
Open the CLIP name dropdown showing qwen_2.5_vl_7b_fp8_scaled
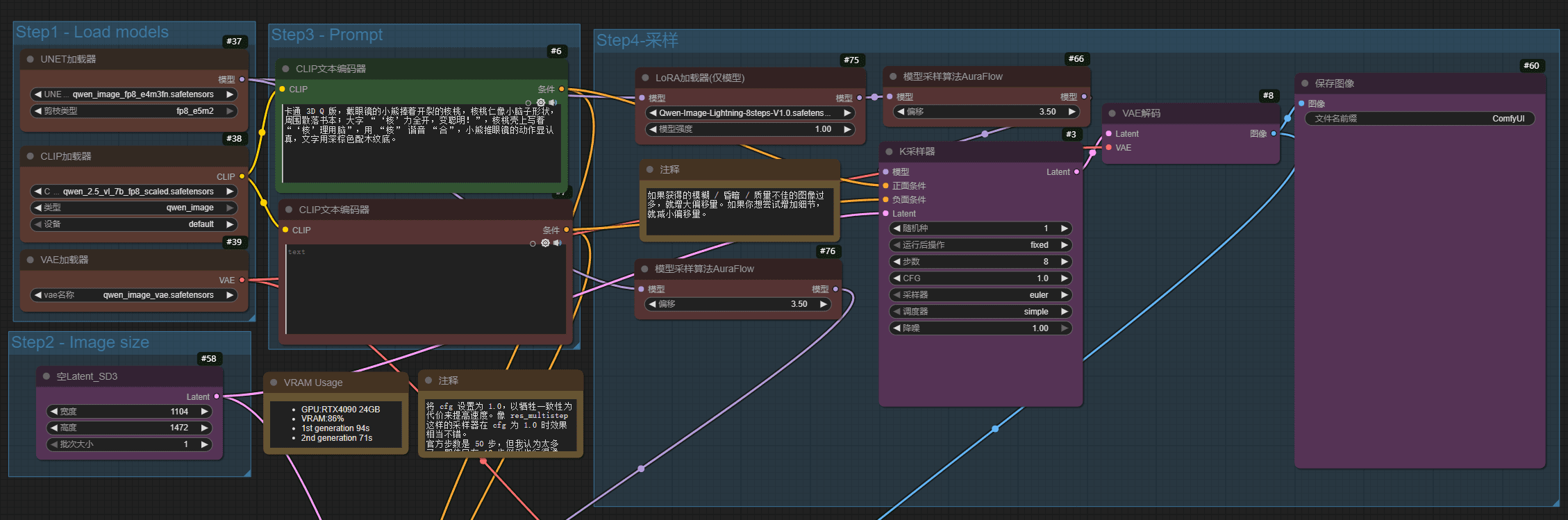coord(133,192)
